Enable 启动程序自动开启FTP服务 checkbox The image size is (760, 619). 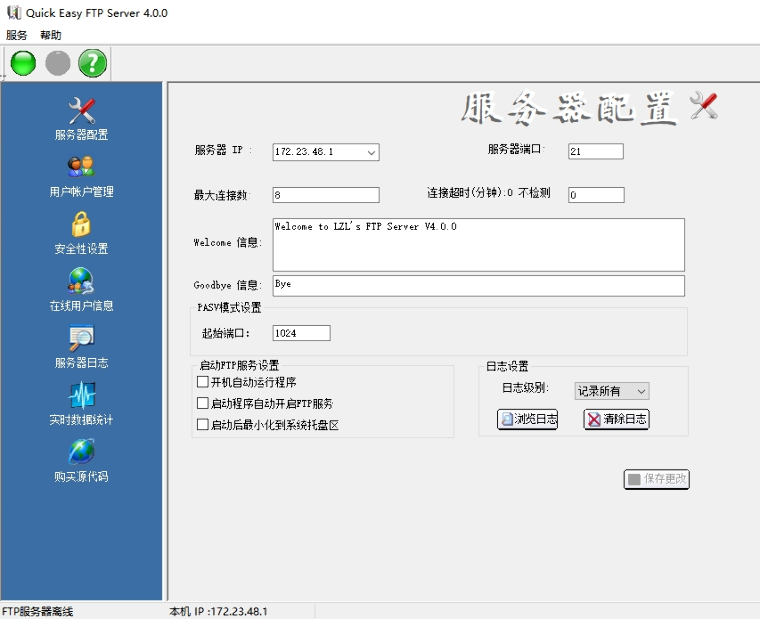[x=203, y=403]
